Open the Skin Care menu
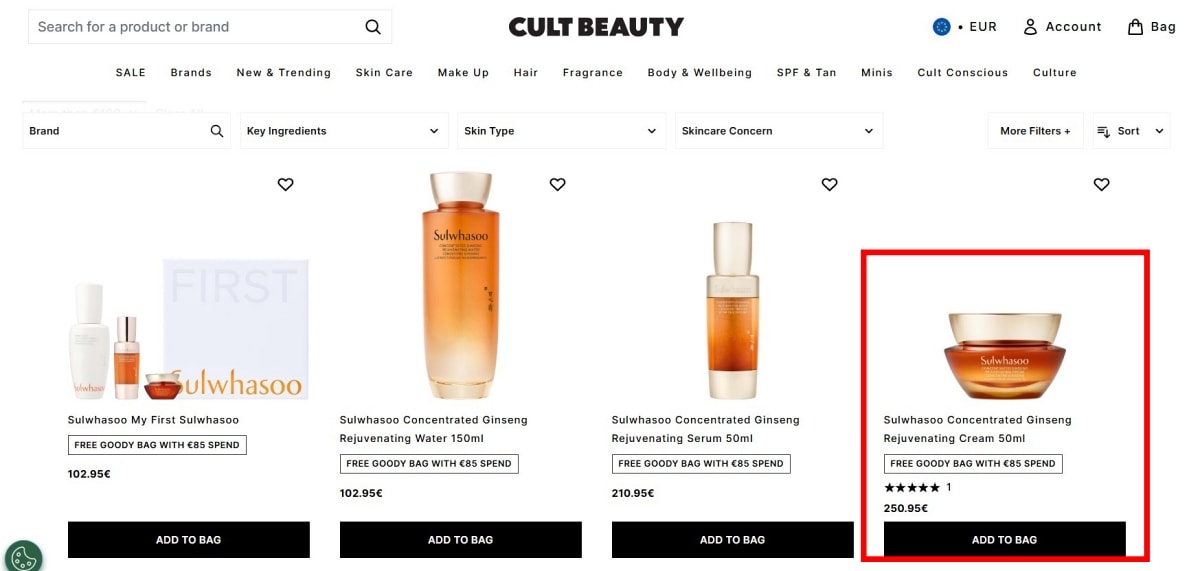Screen dimensions: 1200x571 384,73
